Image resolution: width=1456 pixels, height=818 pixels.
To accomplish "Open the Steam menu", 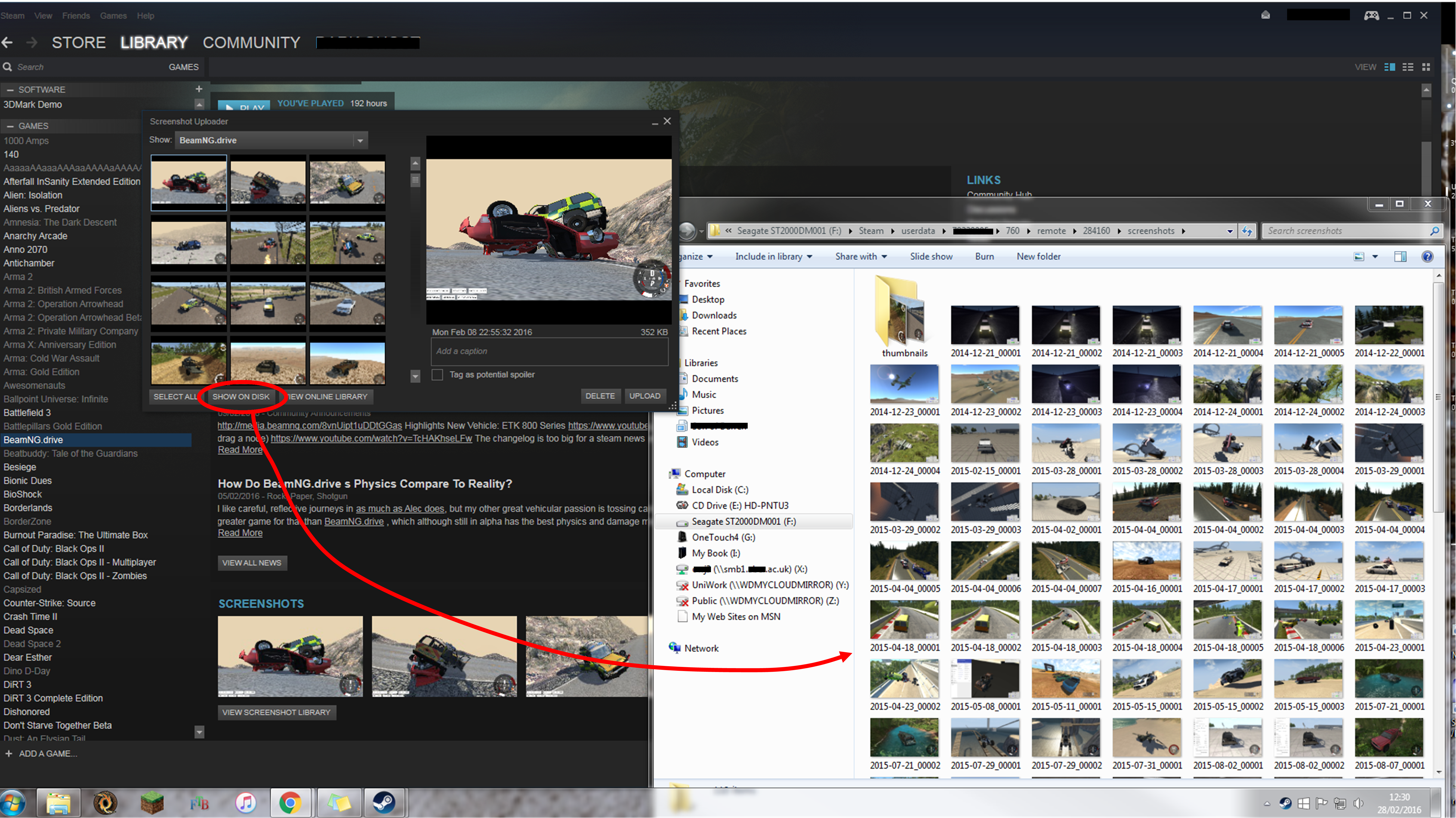I will 12,15.
